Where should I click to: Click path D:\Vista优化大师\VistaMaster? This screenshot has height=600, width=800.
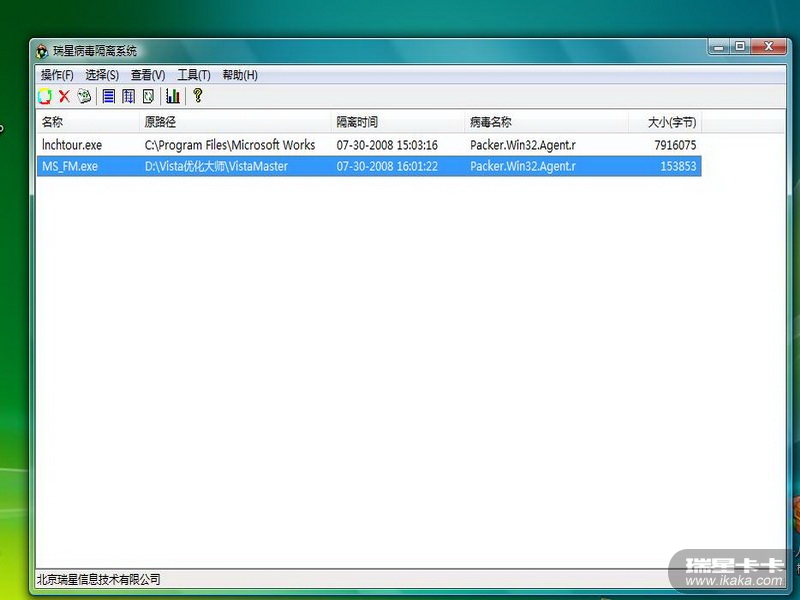pos(216,166)
